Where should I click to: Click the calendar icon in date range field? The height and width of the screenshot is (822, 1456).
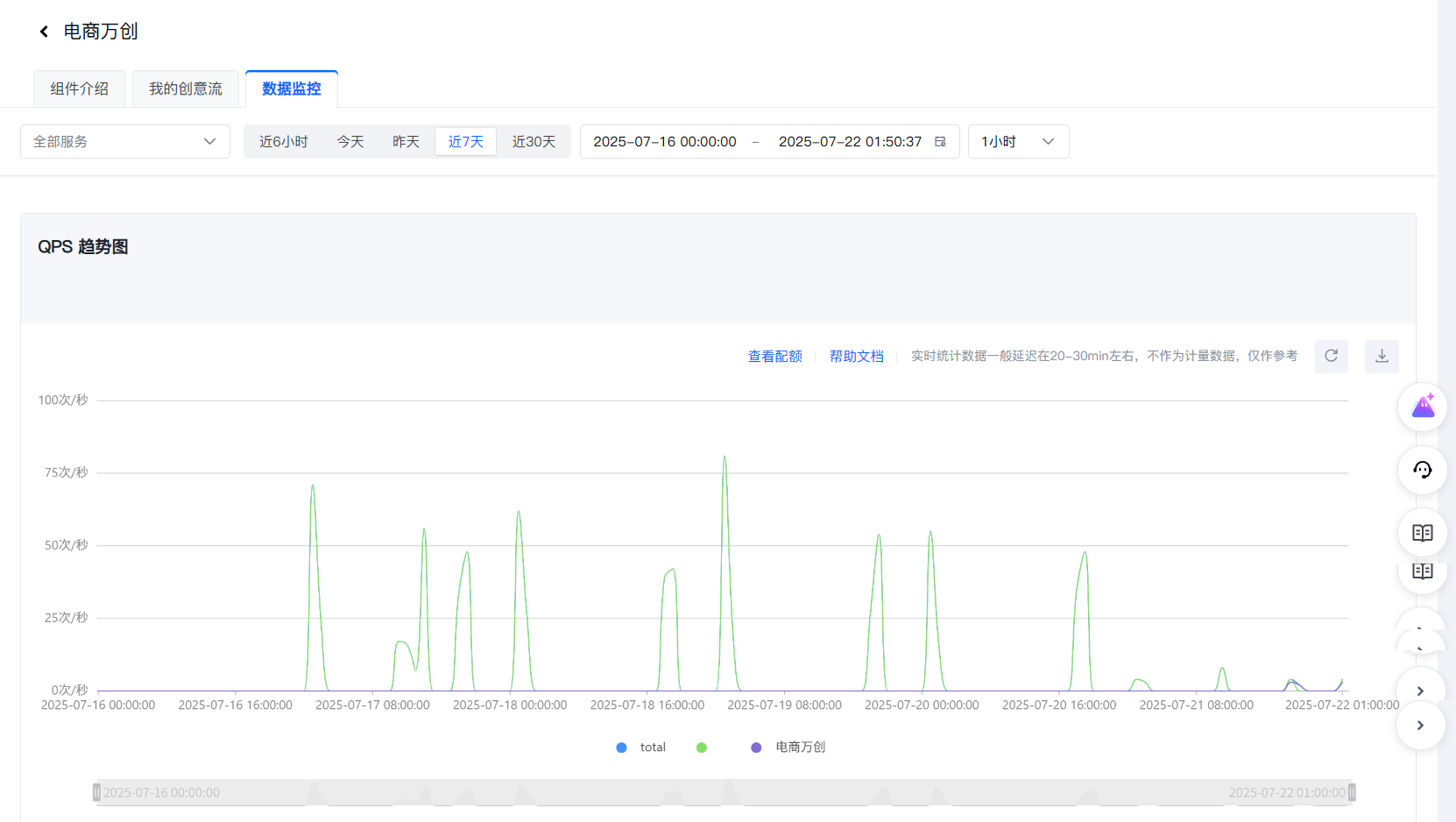(940, 142)
